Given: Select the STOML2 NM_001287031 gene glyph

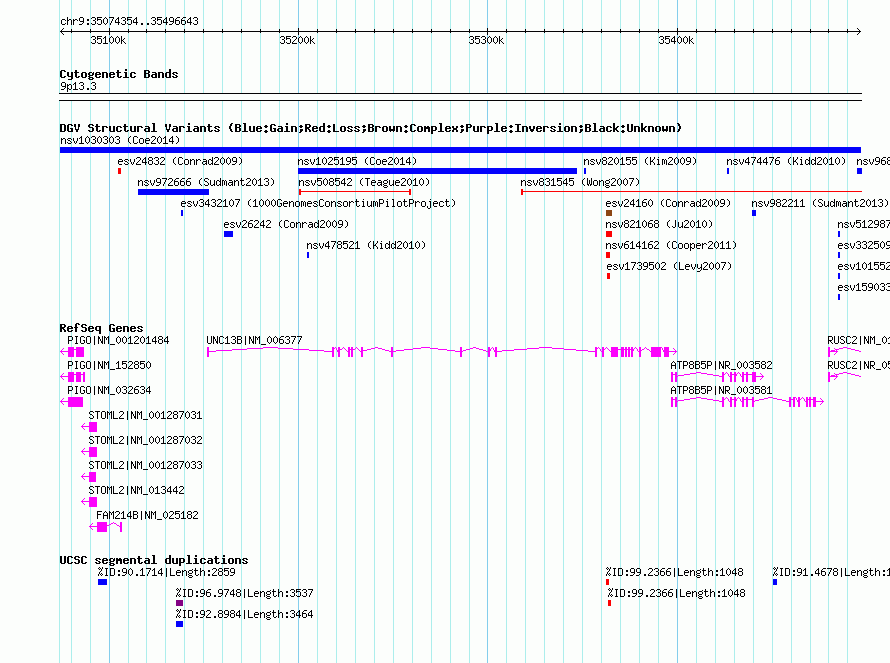Looking at the screenshot, I should [89, 427].
